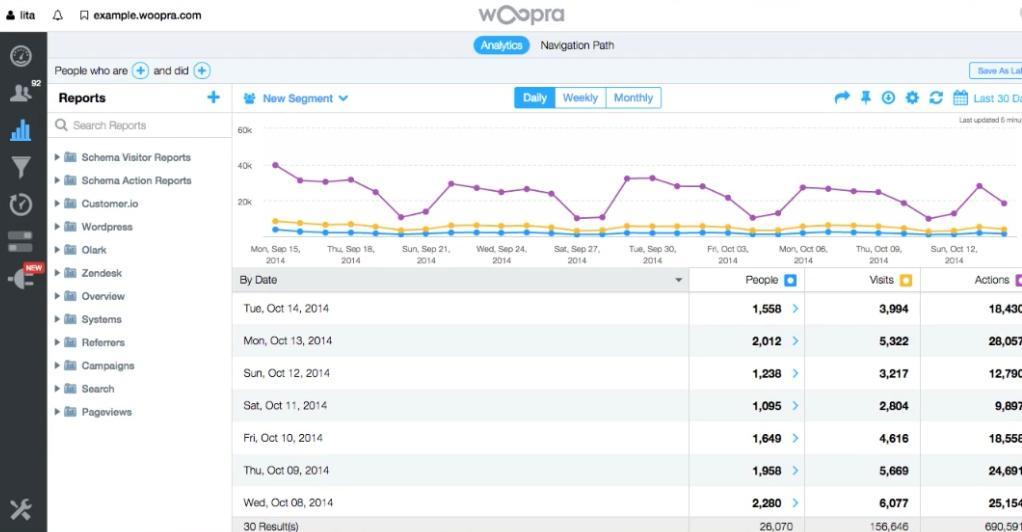Open the calendar date range icon

[960, 98]
